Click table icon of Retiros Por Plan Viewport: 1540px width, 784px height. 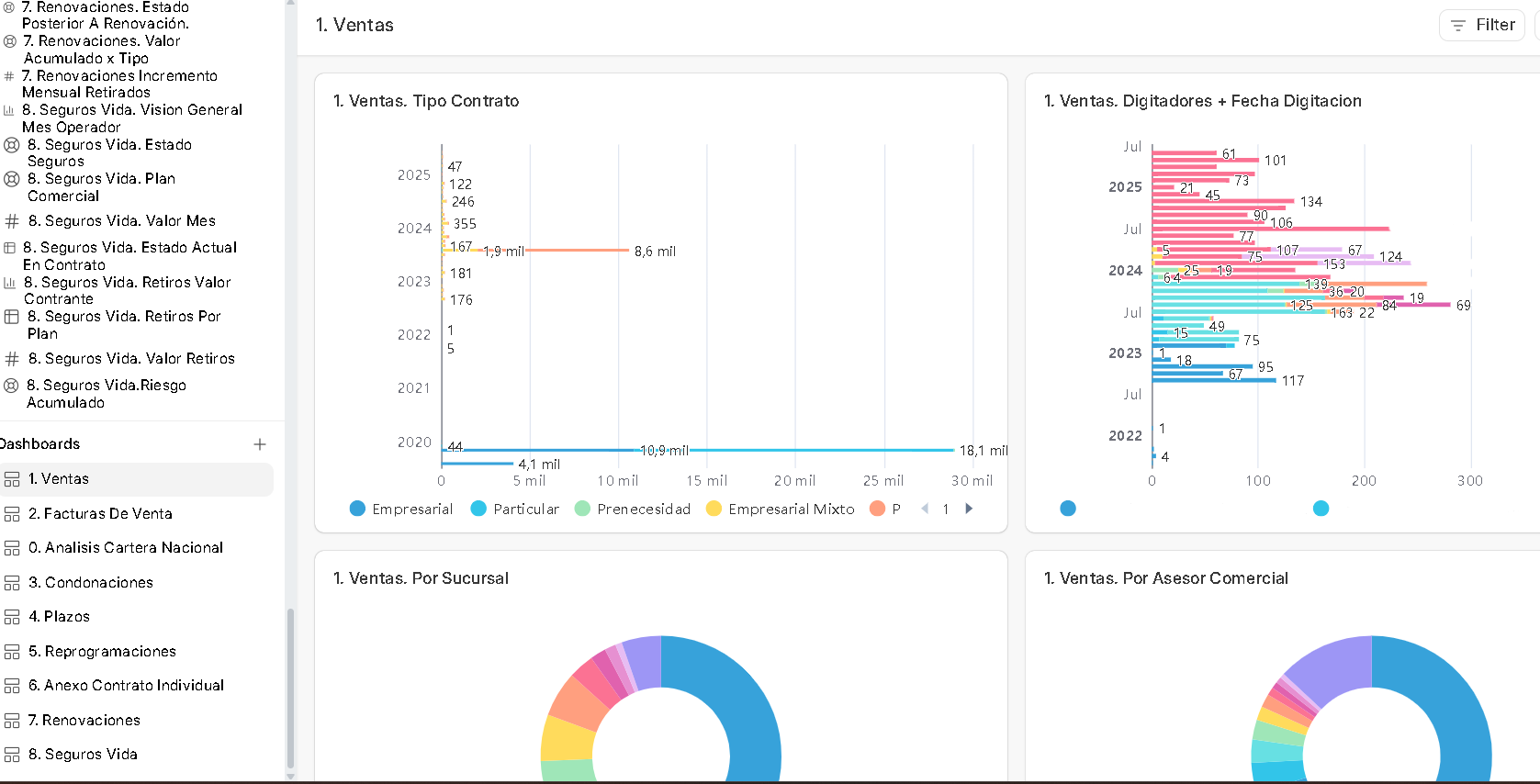coord(12,317)
